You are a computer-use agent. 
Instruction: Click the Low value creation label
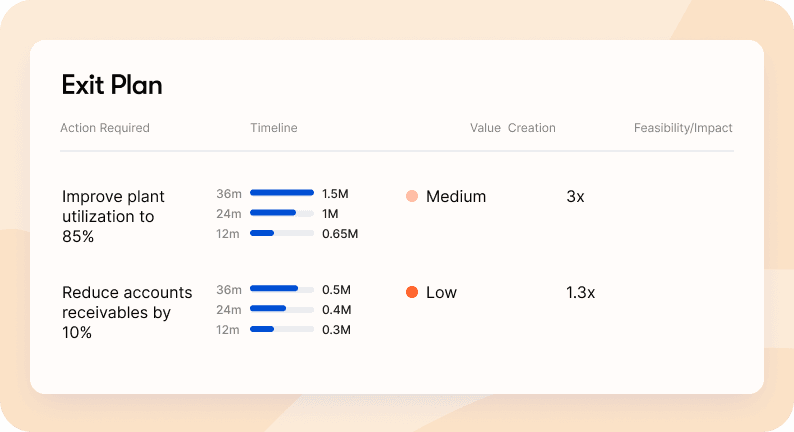(x=441, y=293)
